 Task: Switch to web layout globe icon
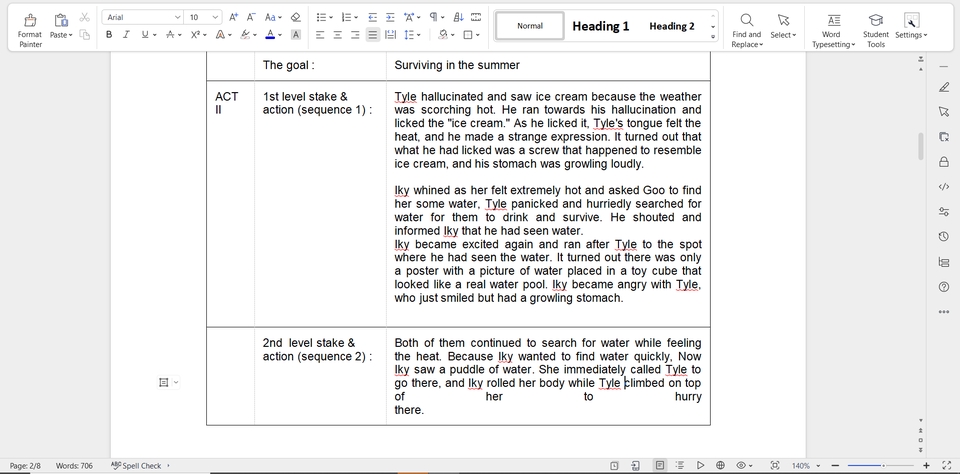[x=721, y=465]
